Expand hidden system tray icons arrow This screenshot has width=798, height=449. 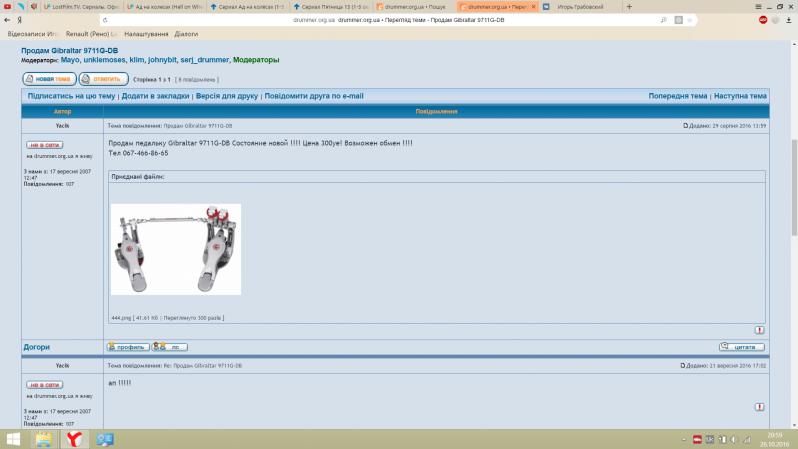[x=683, y=439]
